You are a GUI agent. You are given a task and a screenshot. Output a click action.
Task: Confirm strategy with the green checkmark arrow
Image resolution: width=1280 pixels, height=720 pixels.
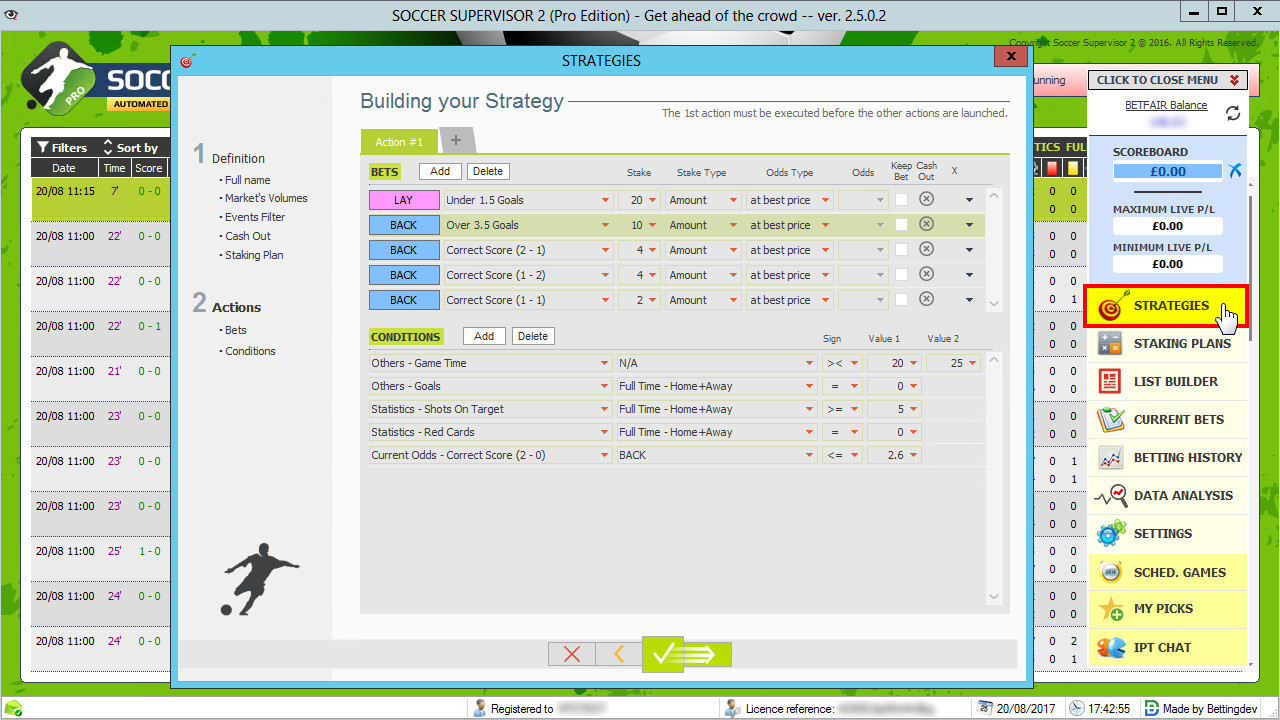687,653
